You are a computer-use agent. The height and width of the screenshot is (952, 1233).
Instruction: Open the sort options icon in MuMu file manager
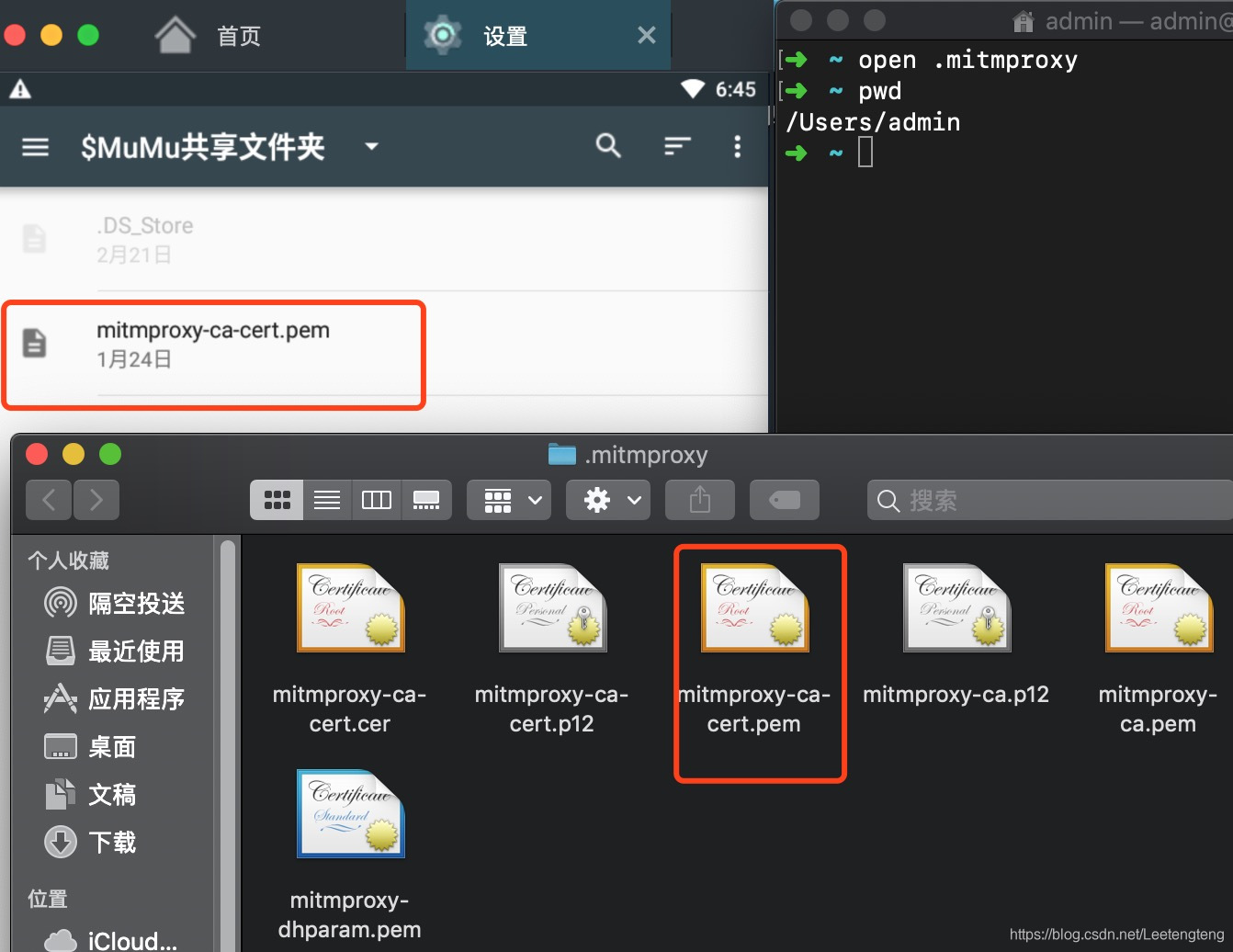pyautogui.click(x=677, y=146)
